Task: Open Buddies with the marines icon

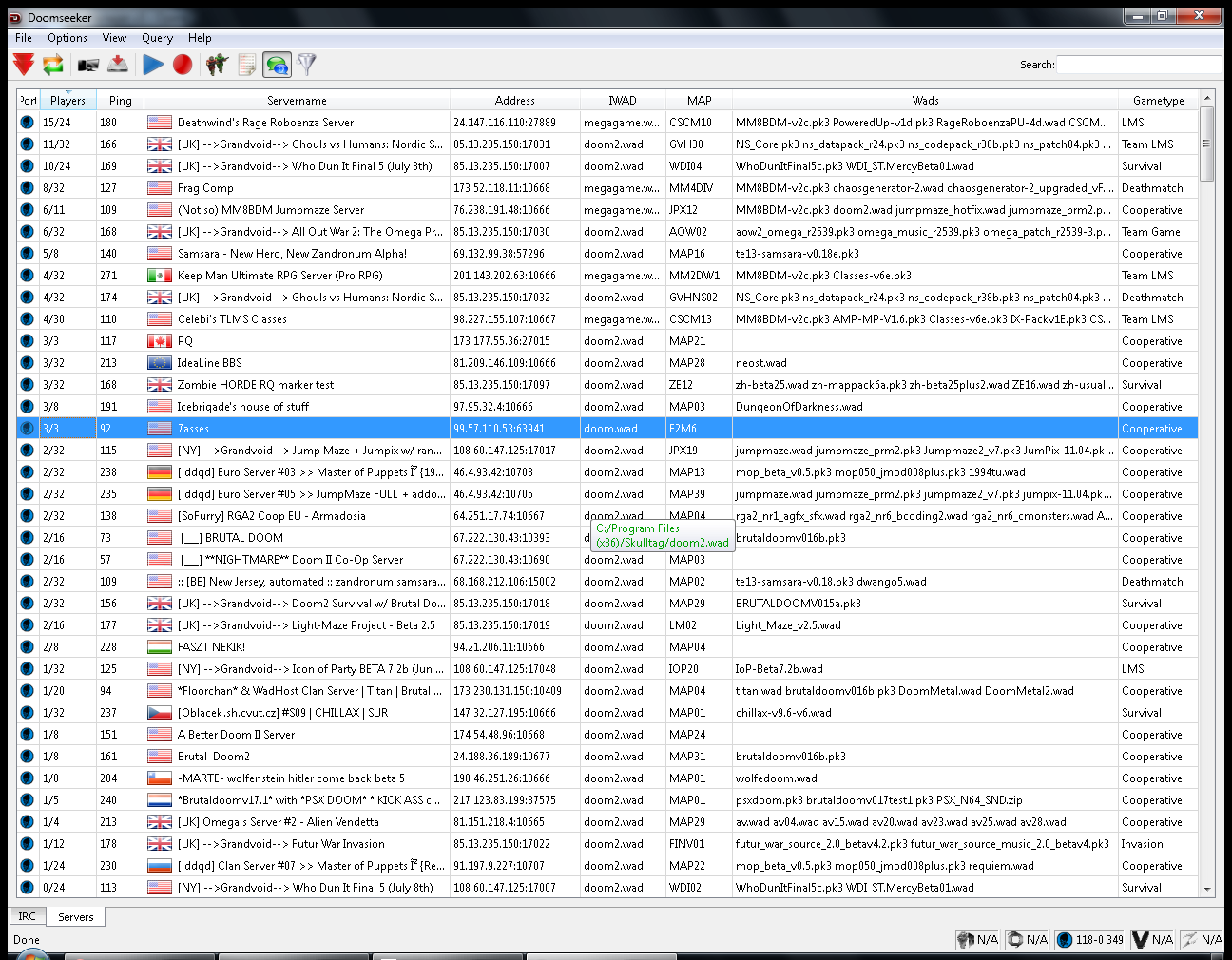Action: pyautogui.click(x=217, y=65)
